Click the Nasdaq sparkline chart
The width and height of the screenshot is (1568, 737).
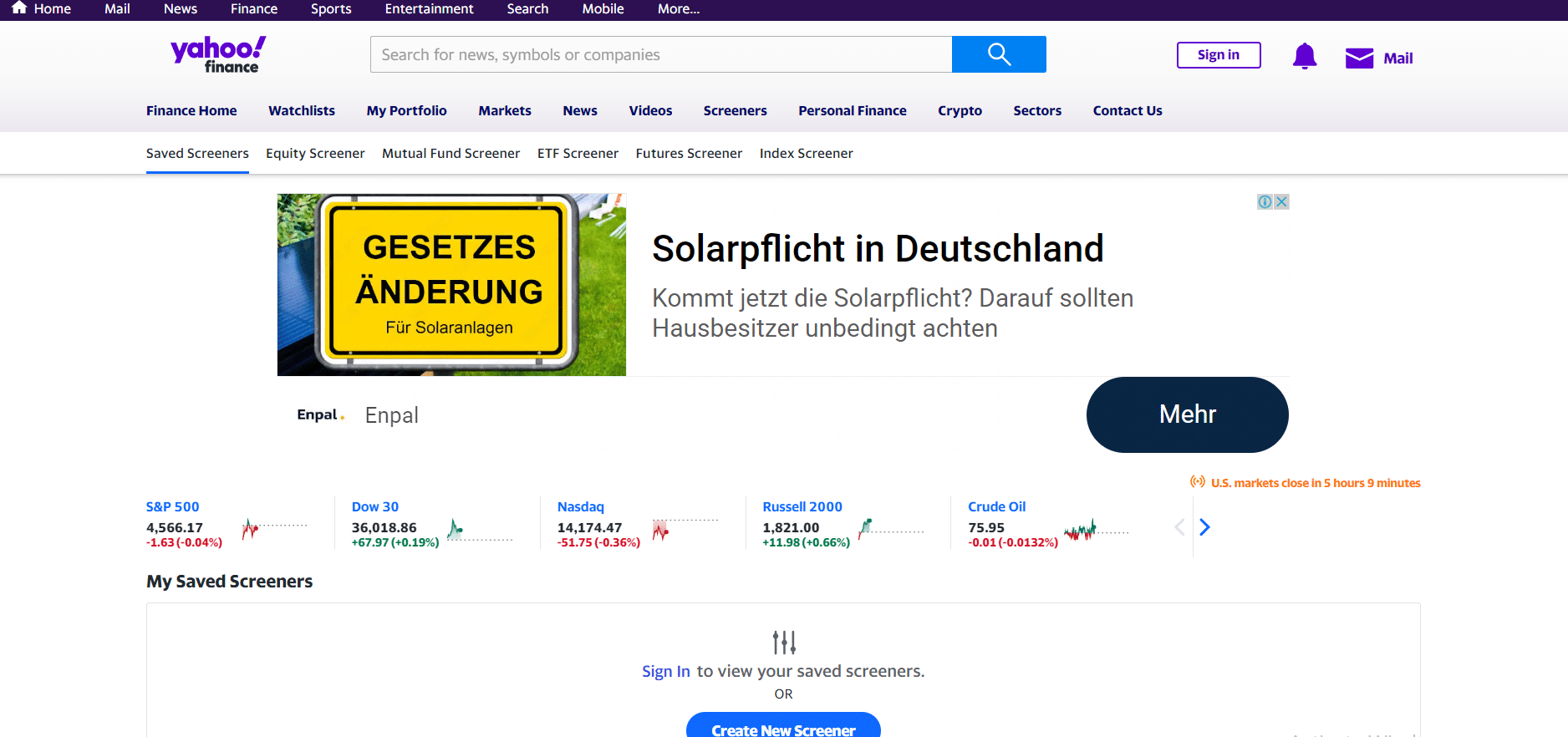[685, 529]
